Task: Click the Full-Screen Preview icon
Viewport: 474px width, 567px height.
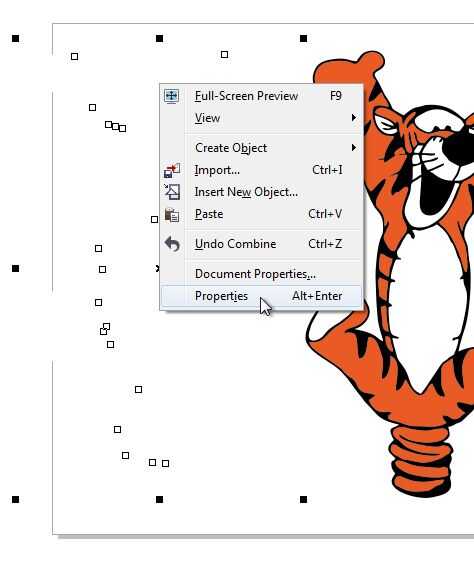Action: 171,96
